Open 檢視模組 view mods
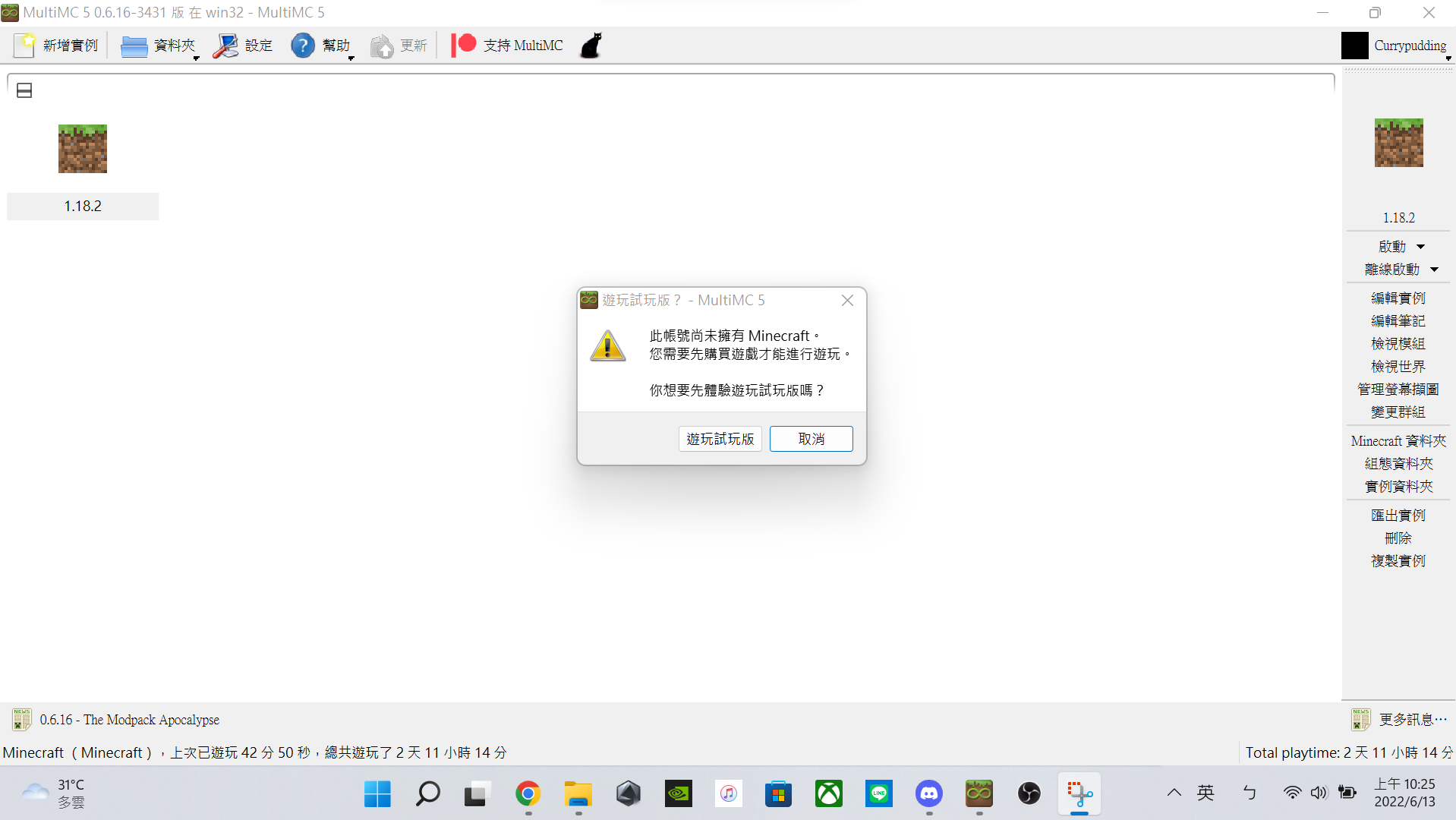This screenshot has height=820, width=1456. point(1398,344)
